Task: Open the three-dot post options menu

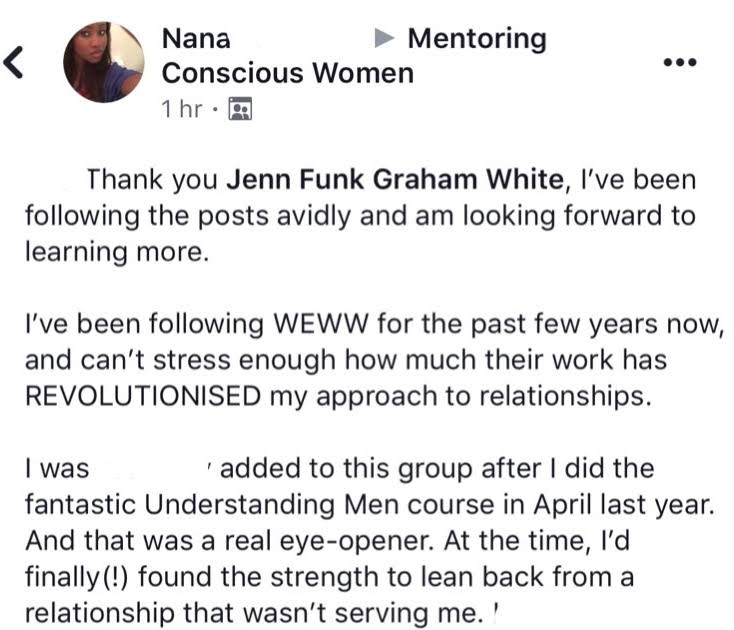Action: (x=681, y=62)
